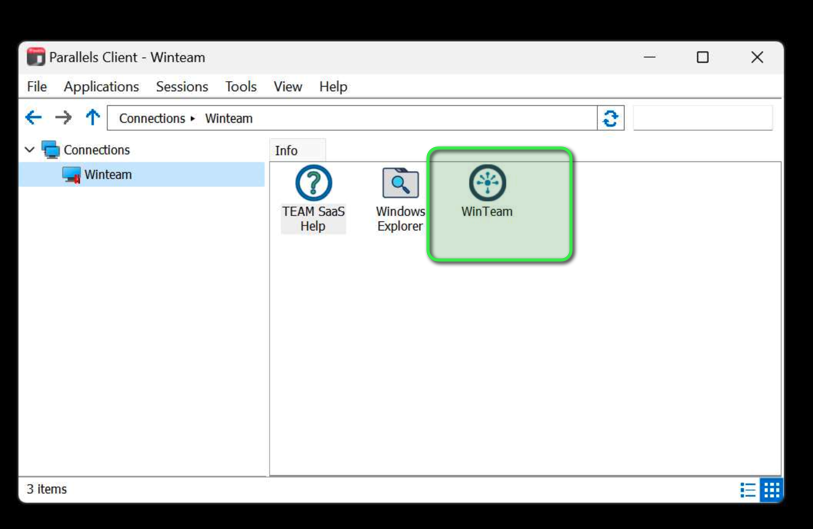Click the '3 items' status text
Screen dimensions: 813x529
(47, 489)
